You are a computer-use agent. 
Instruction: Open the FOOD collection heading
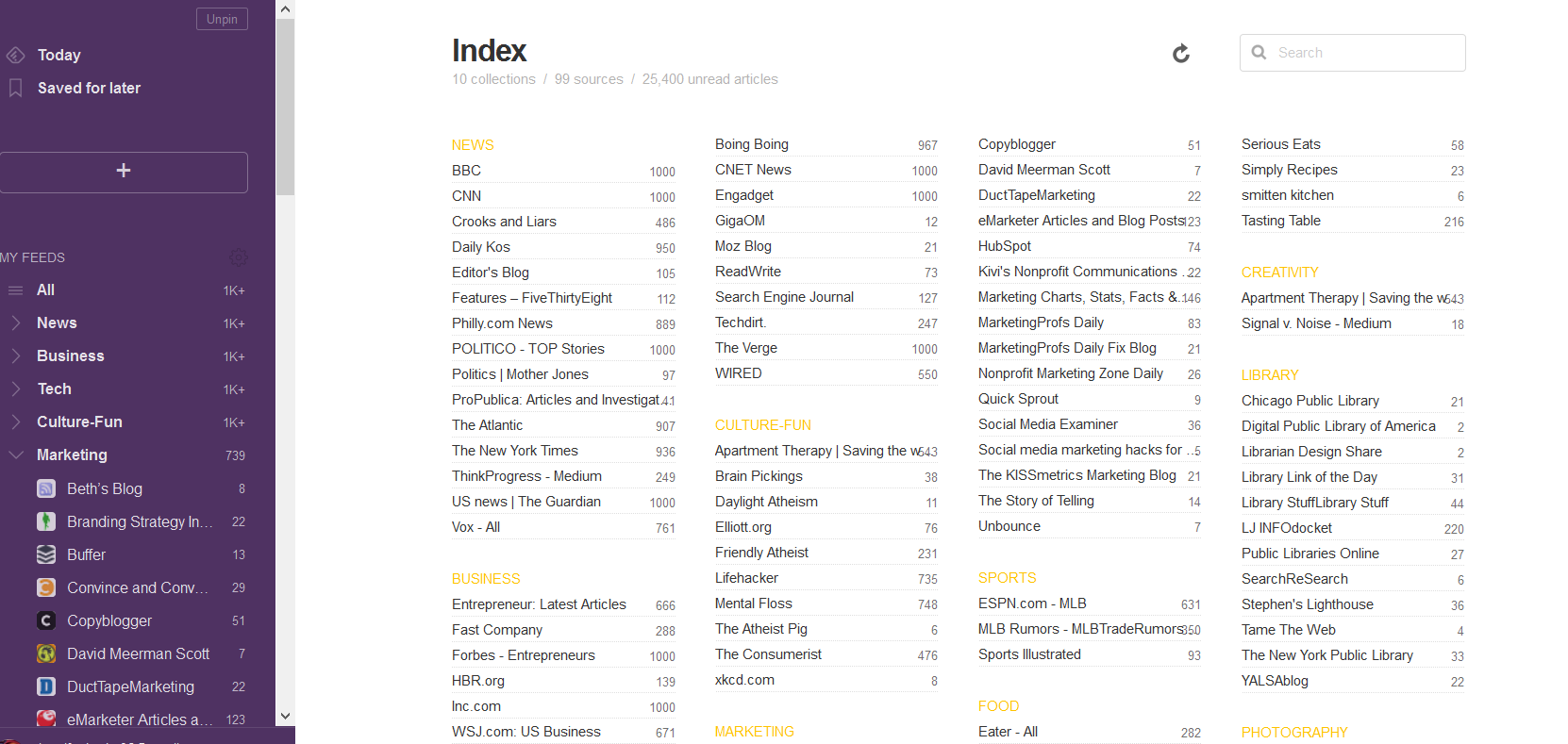point(998,706)
